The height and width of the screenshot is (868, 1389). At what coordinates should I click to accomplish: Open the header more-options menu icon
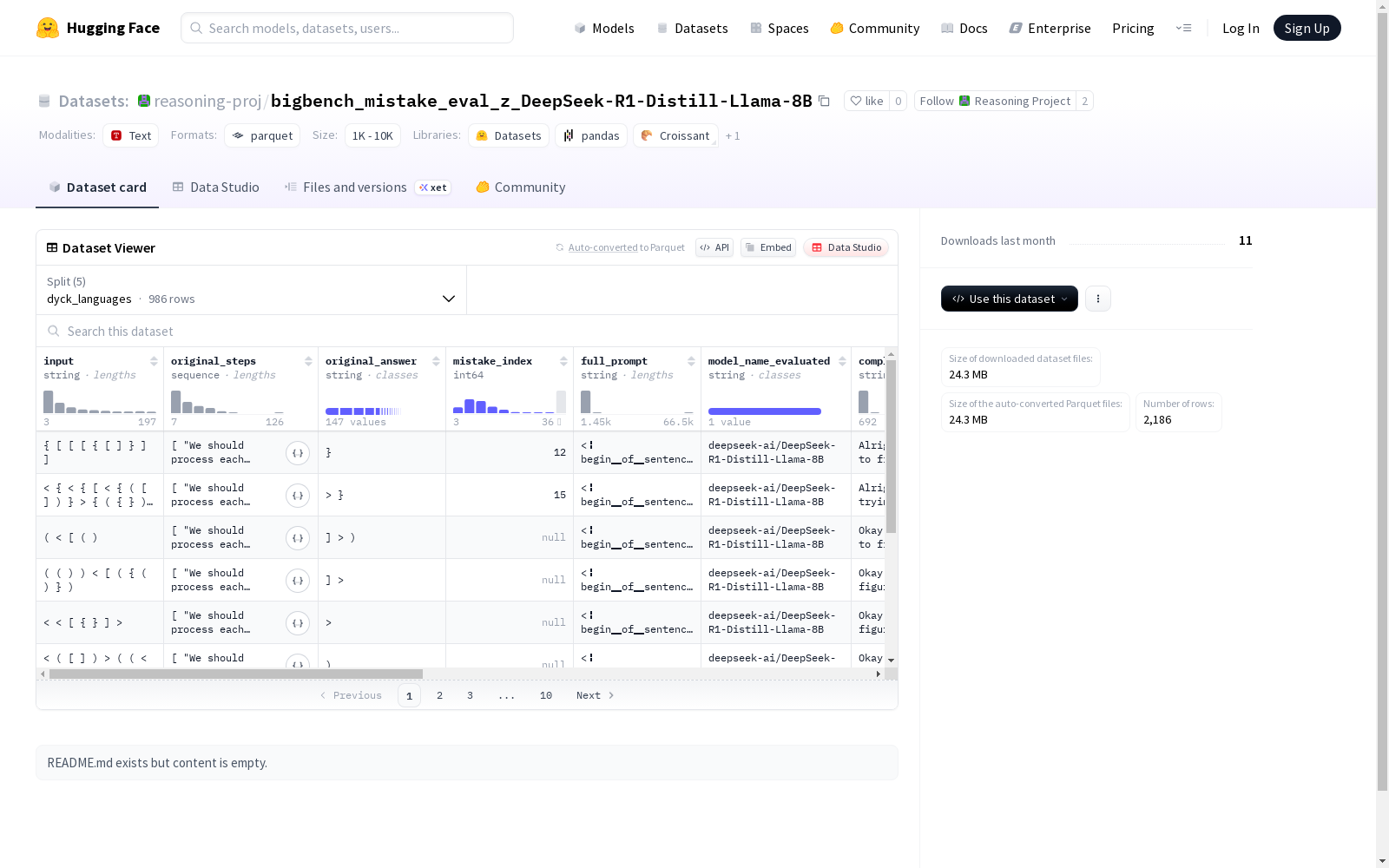(x=1183, y=28)
